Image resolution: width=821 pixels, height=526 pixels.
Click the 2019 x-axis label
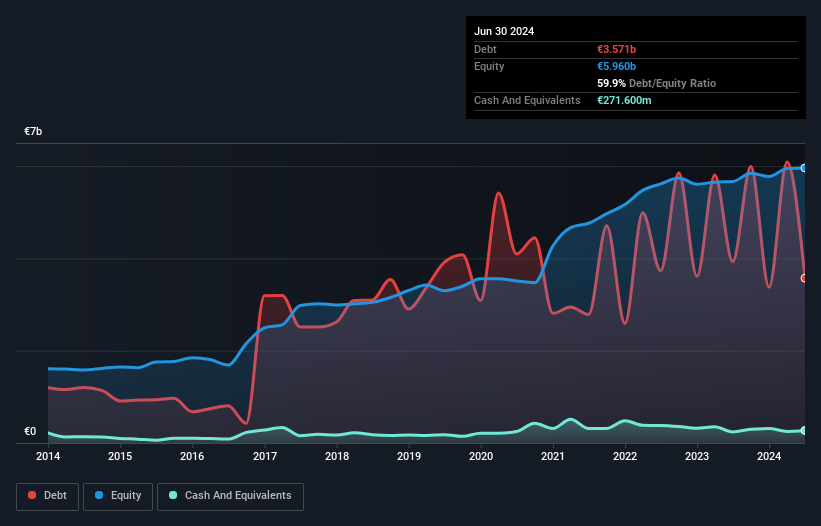(x=409, y=456)
